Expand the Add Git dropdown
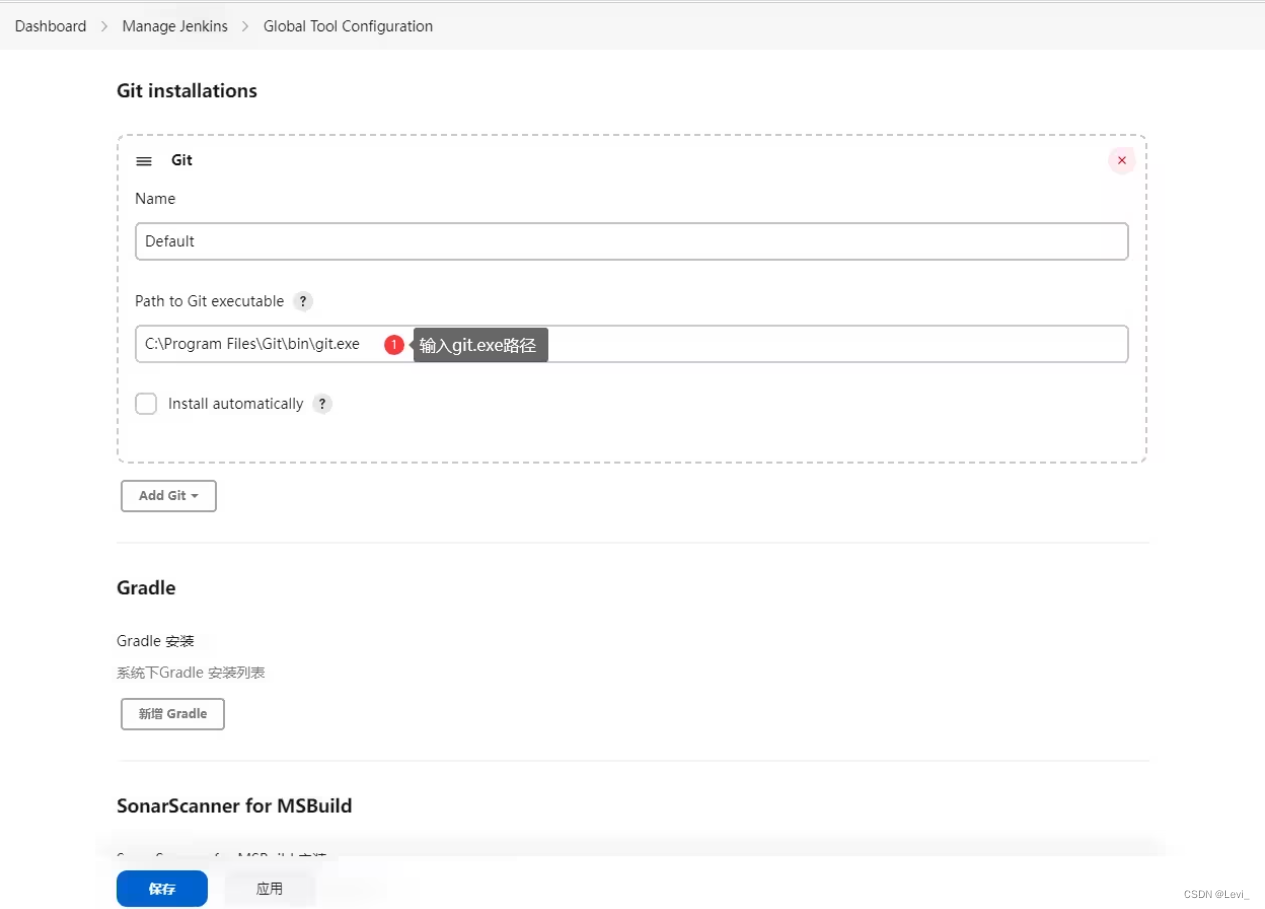 coord(168,495)
